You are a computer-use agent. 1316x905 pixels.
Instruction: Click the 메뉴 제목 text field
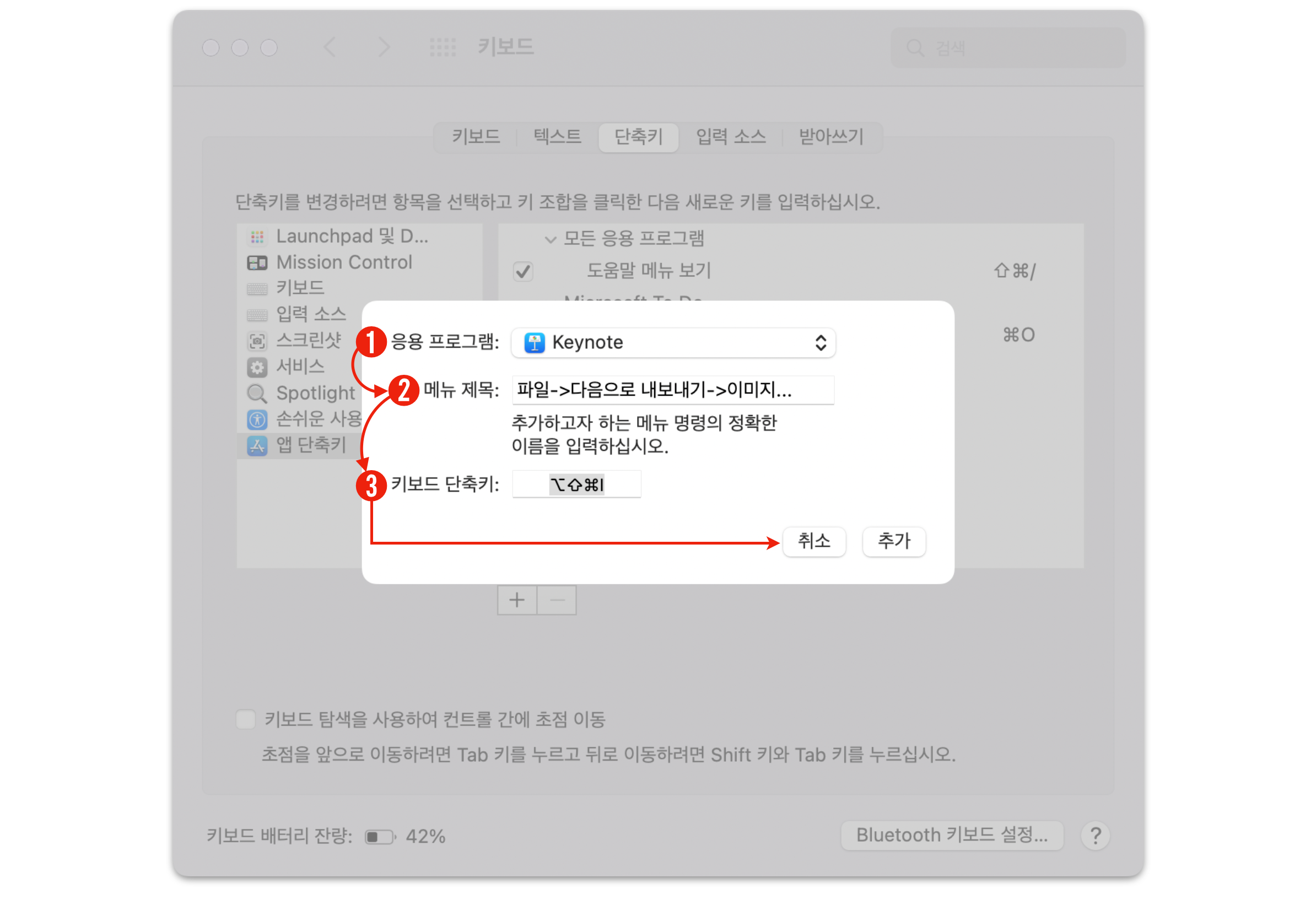(672, 390)
